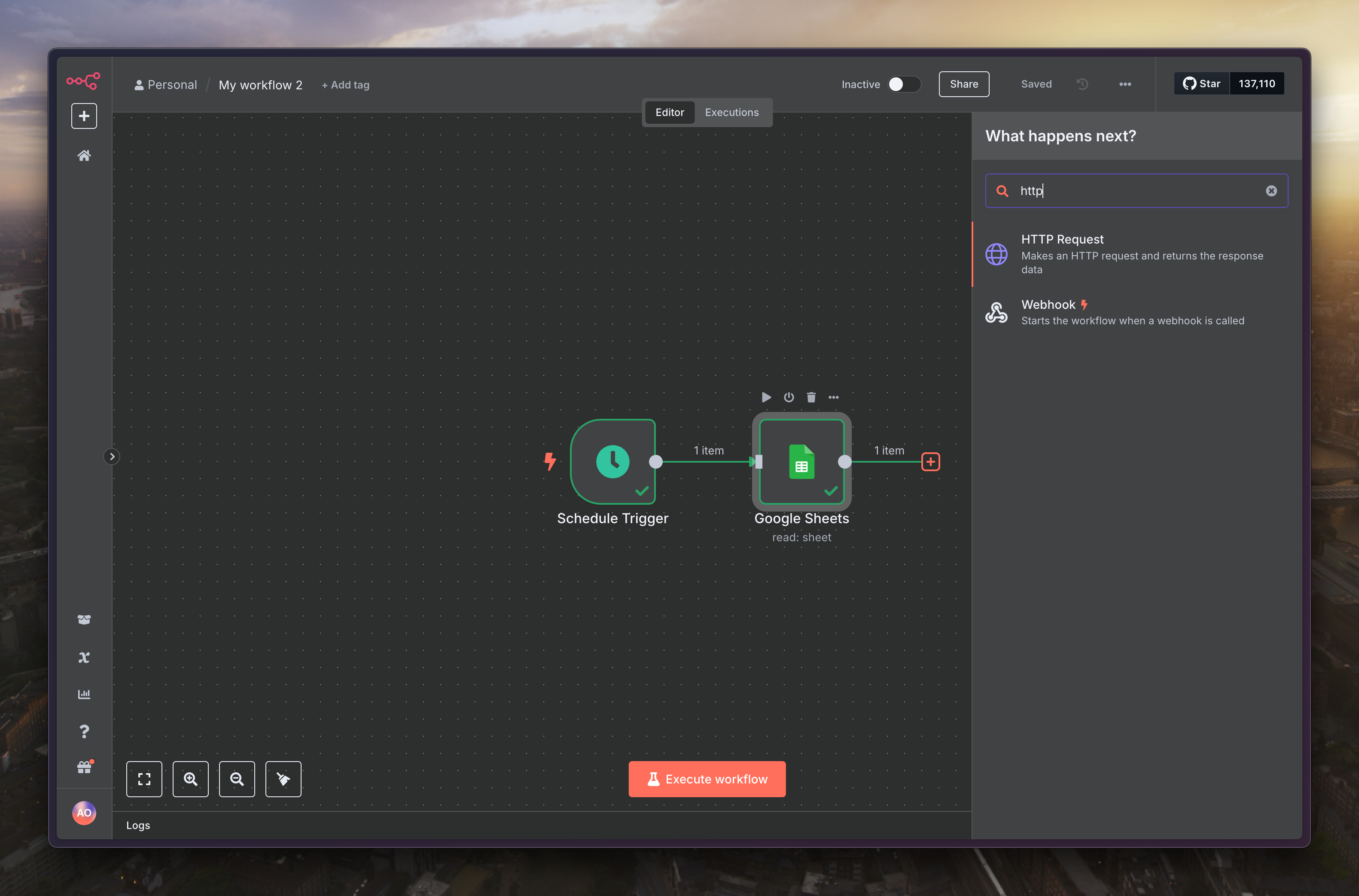
Task: Click the zoom in canvas button
Action: [191, 780]
